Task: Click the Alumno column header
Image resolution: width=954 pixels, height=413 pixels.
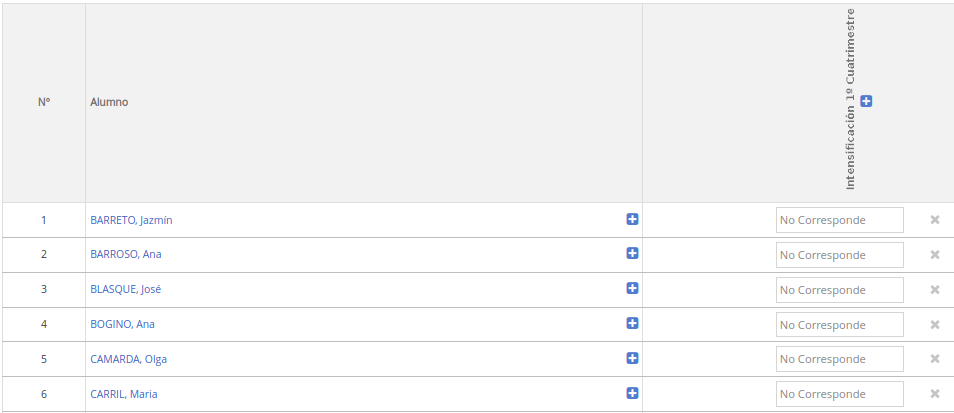Action: pos(110,102)
